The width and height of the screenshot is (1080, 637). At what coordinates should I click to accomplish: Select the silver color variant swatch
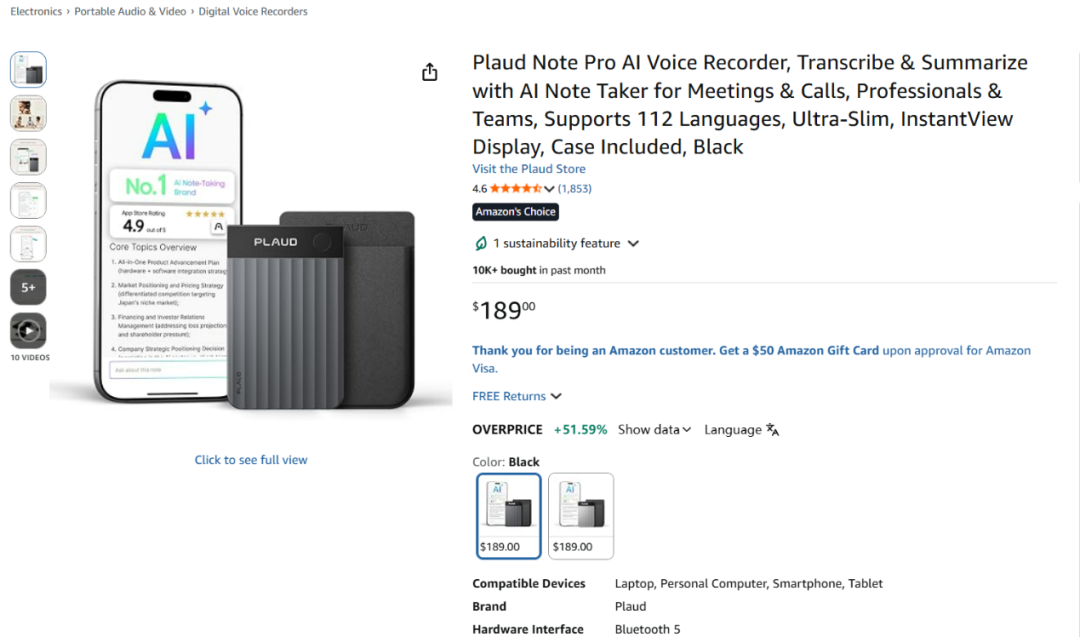pos(581,516)
